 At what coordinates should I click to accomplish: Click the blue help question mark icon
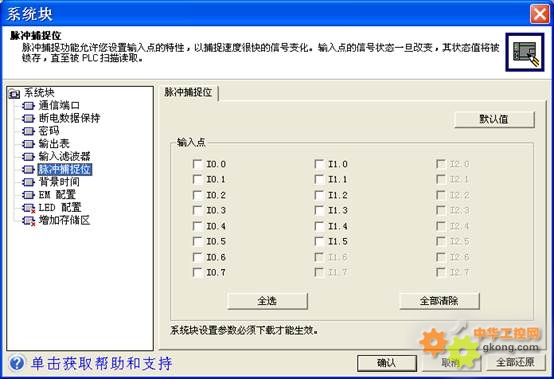(x=17, y=363)
